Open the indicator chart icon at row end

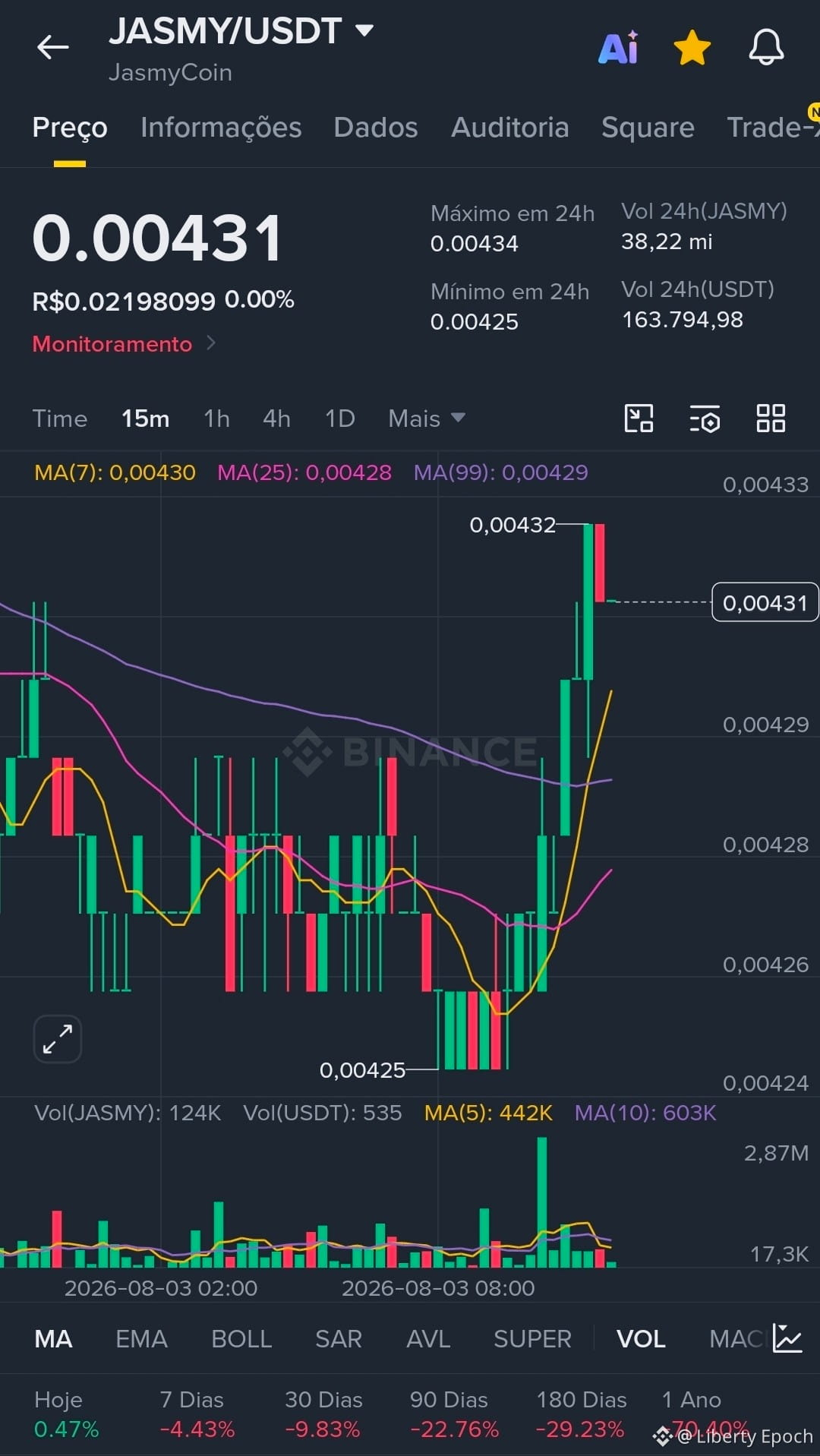[787, 1338]
